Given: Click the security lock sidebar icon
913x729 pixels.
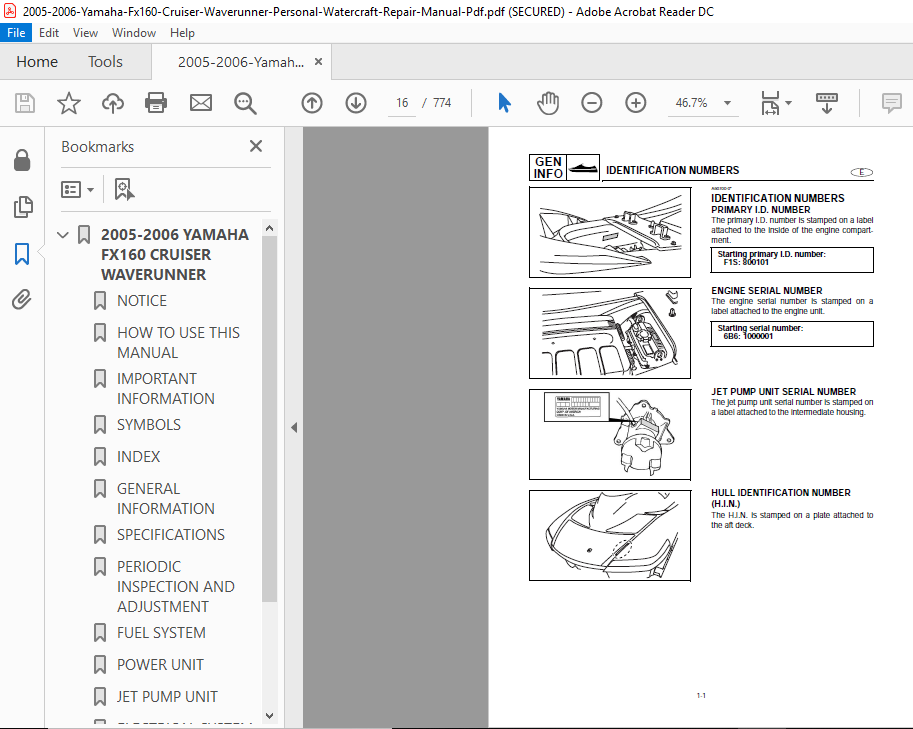Looking at the screenshot, I should click(x=22, y=160).
